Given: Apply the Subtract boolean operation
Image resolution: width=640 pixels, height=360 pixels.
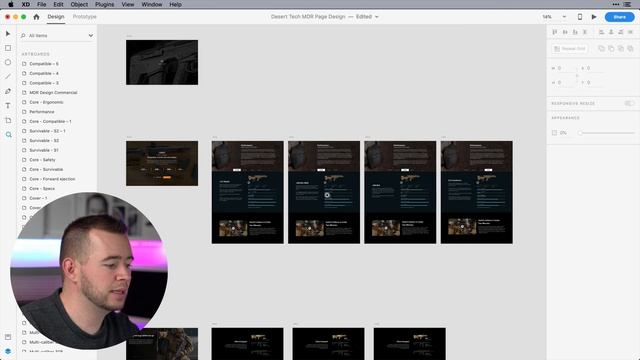Looking at the screenshot, I should pos(611,49).
